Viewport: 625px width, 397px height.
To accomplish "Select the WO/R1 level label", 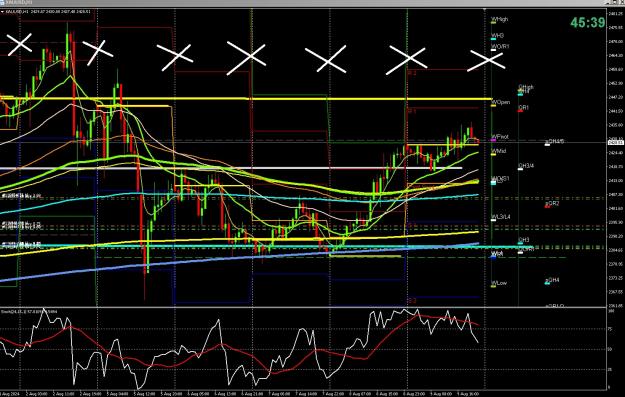I will point(500,47).
